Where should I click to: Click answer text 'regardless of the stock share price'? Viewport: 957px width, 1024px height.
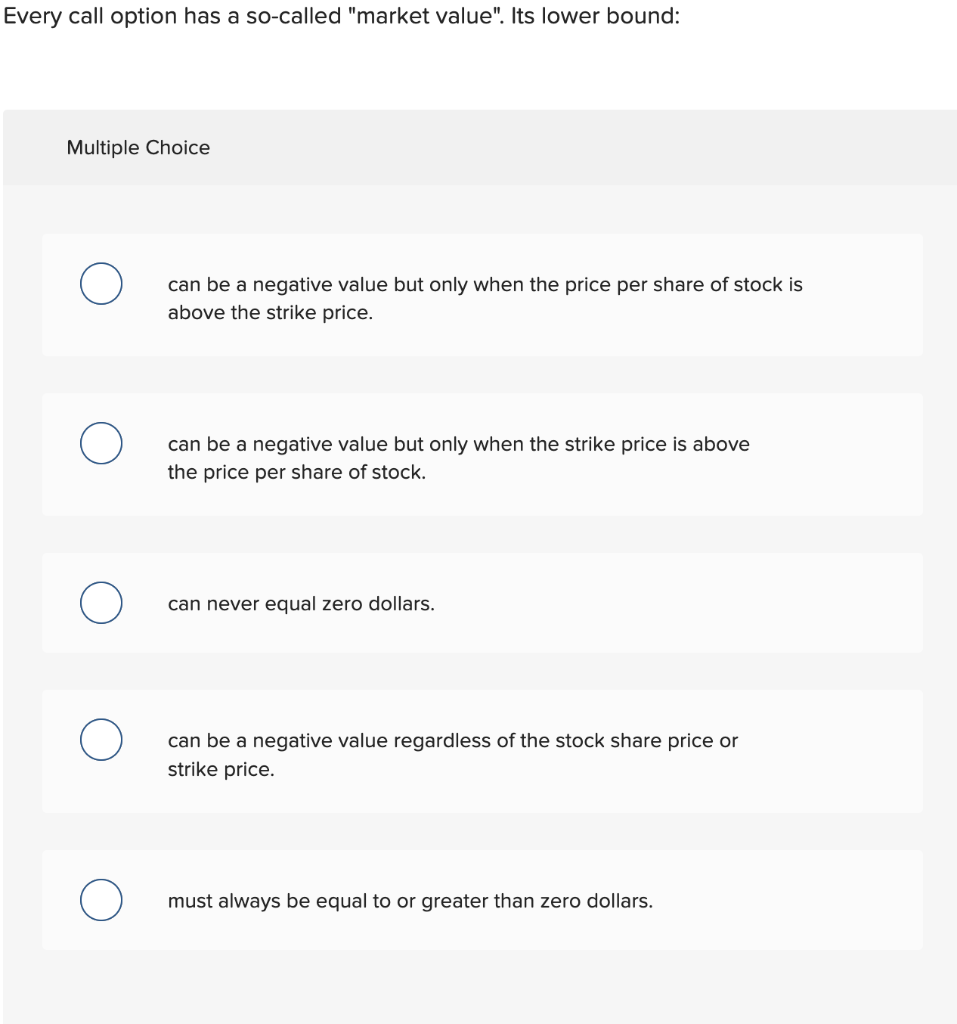(453, 754)
